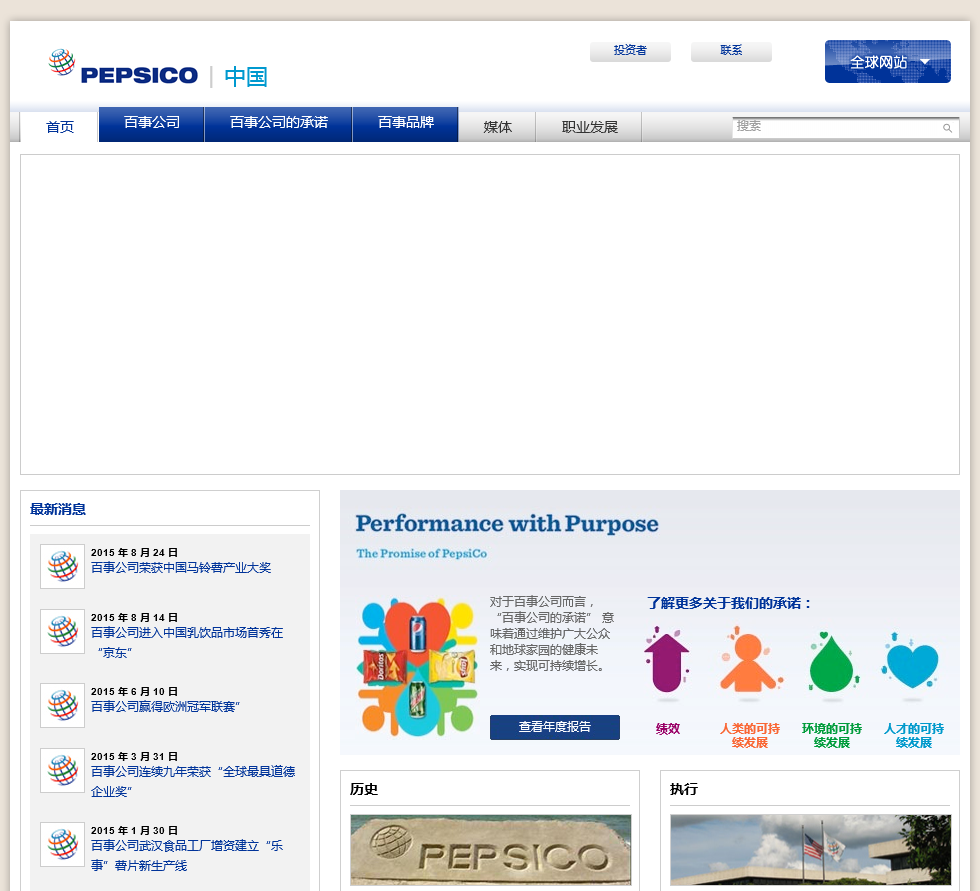Click the date 2015年8月14日
Viewport: 980px width, 891px height.
[x=134, y=617]
